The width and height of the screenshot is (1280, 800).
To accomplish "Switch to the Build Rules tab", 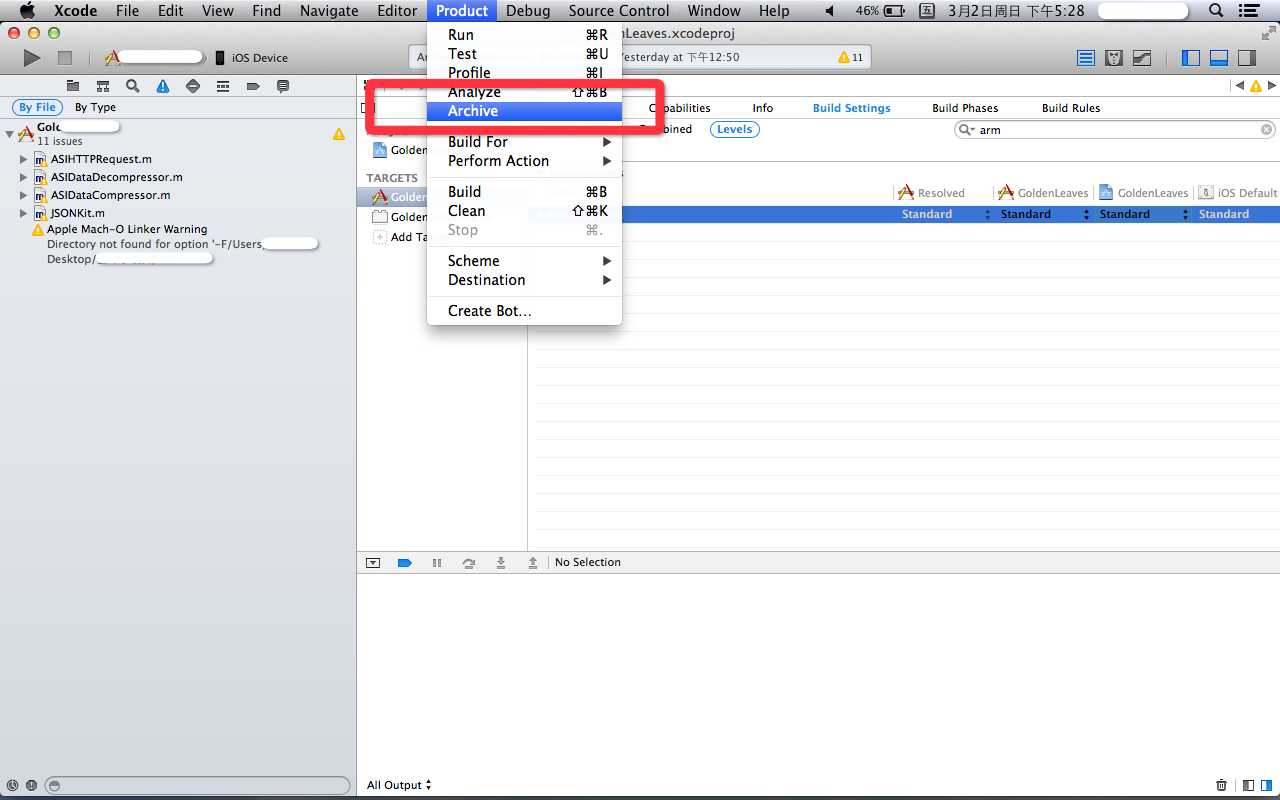I will click(x=1071, y=108).
